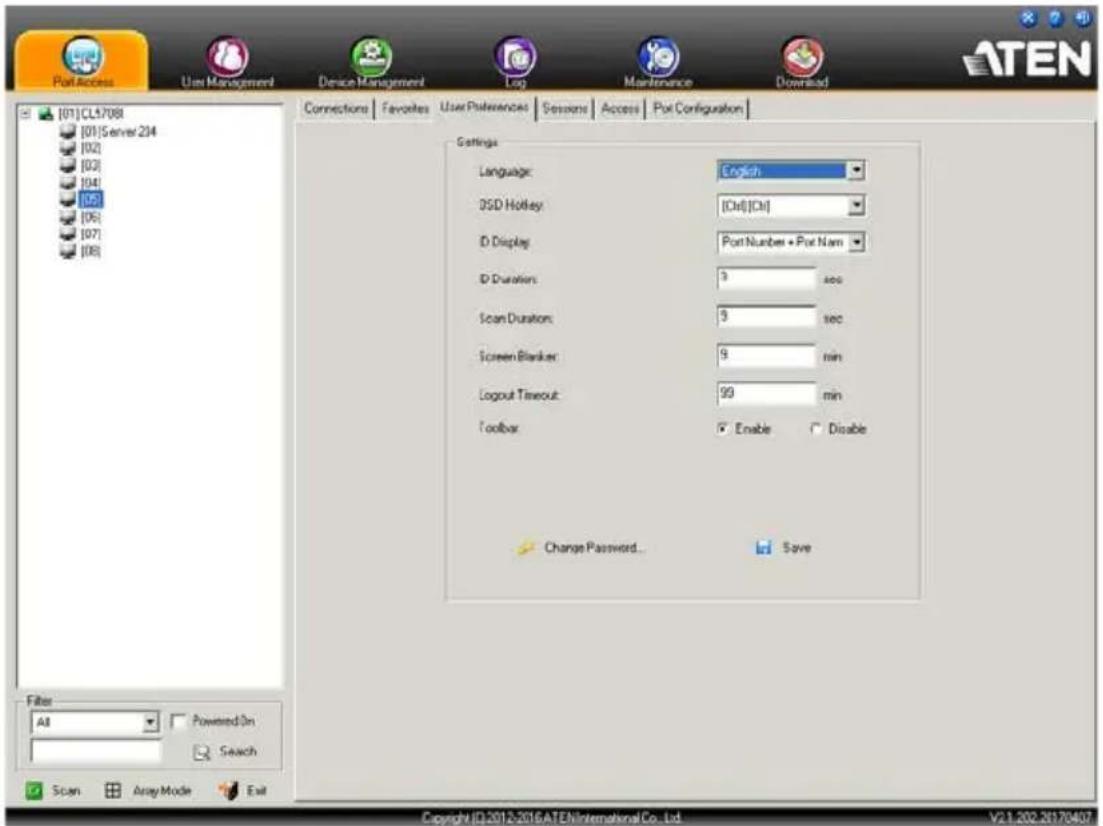Click the CL5708I switch icon in tree
This screenshot has width=1103, height=826.
46,113
